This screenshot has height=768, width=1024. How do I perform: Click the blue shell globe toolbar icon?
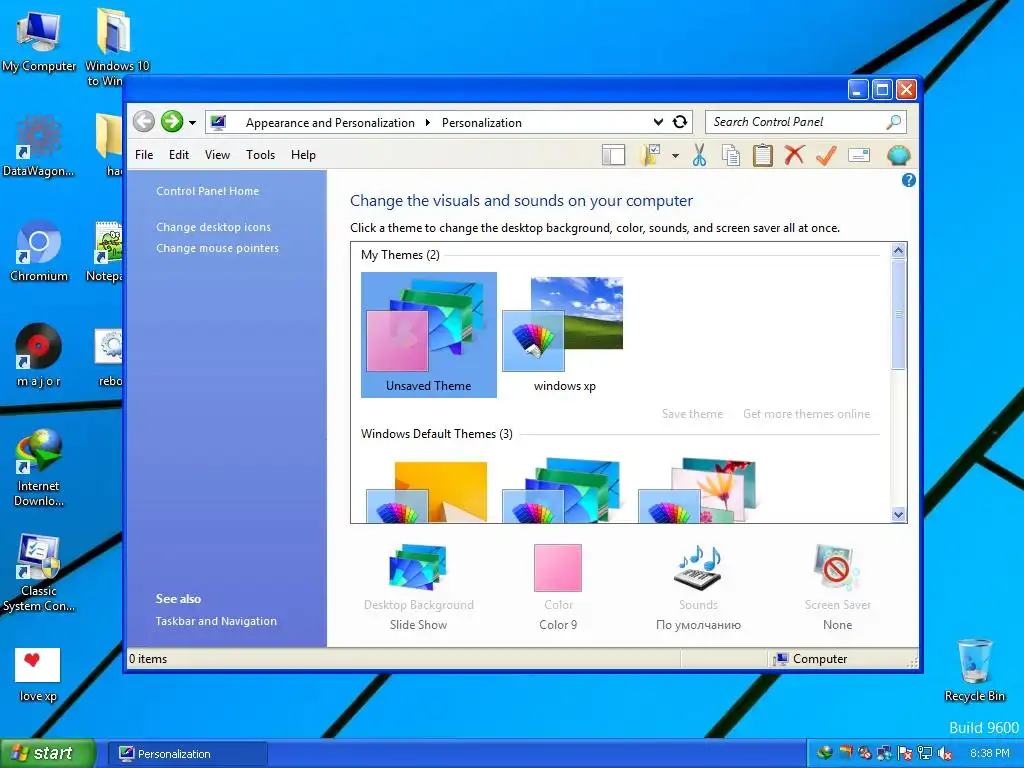pyautogui.click(x=899, y=155)
